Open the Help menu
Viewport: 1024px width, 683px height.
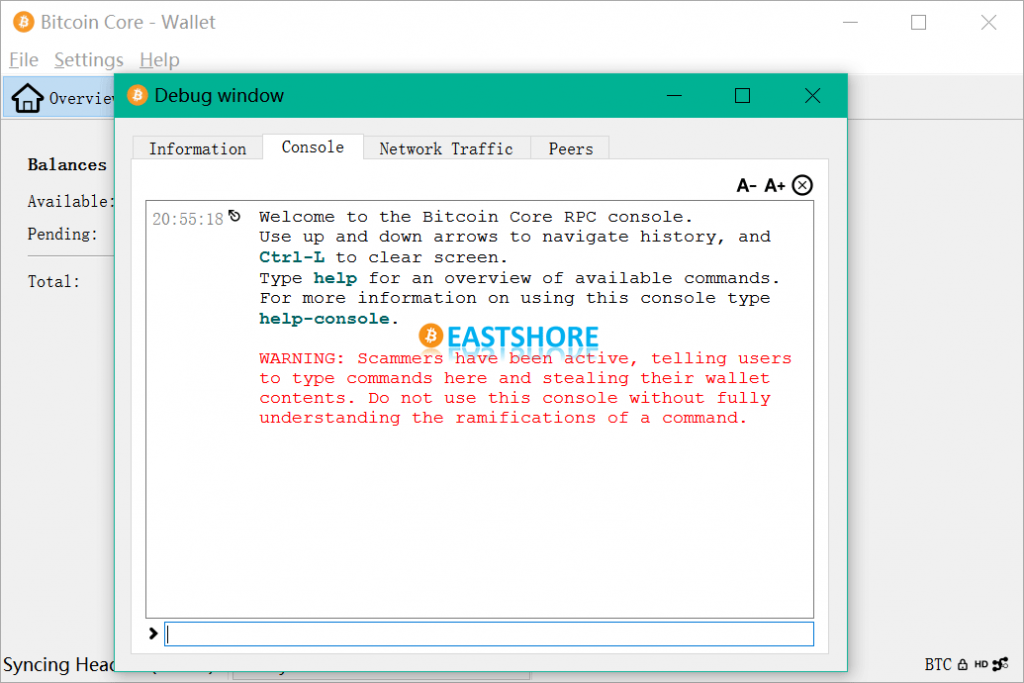click(x=159, y=60)
